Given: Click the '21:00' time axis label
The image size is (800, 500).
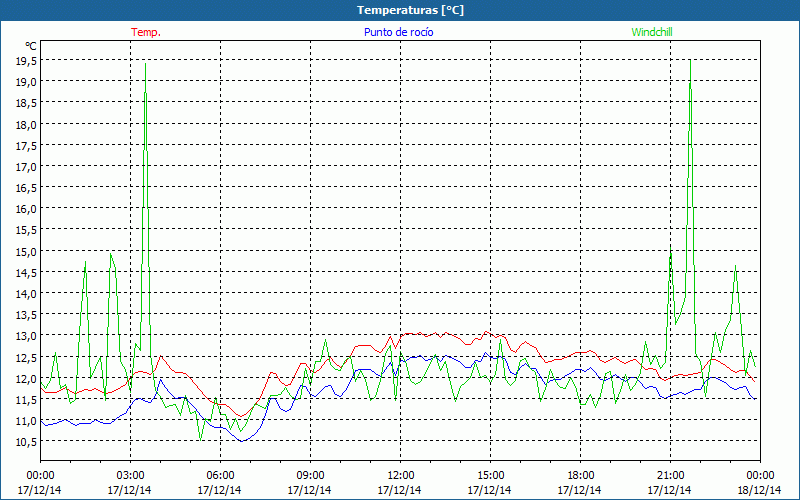Looking at the screenshot, I should (670, 476).
